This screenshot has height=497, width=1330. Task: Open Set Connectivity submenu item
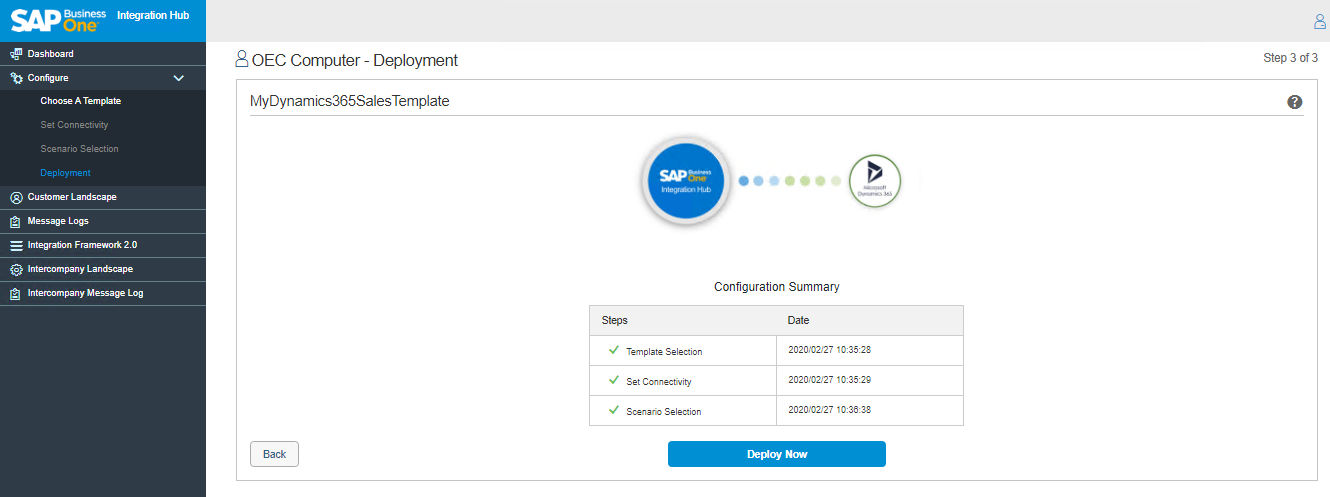pos(74,125)
